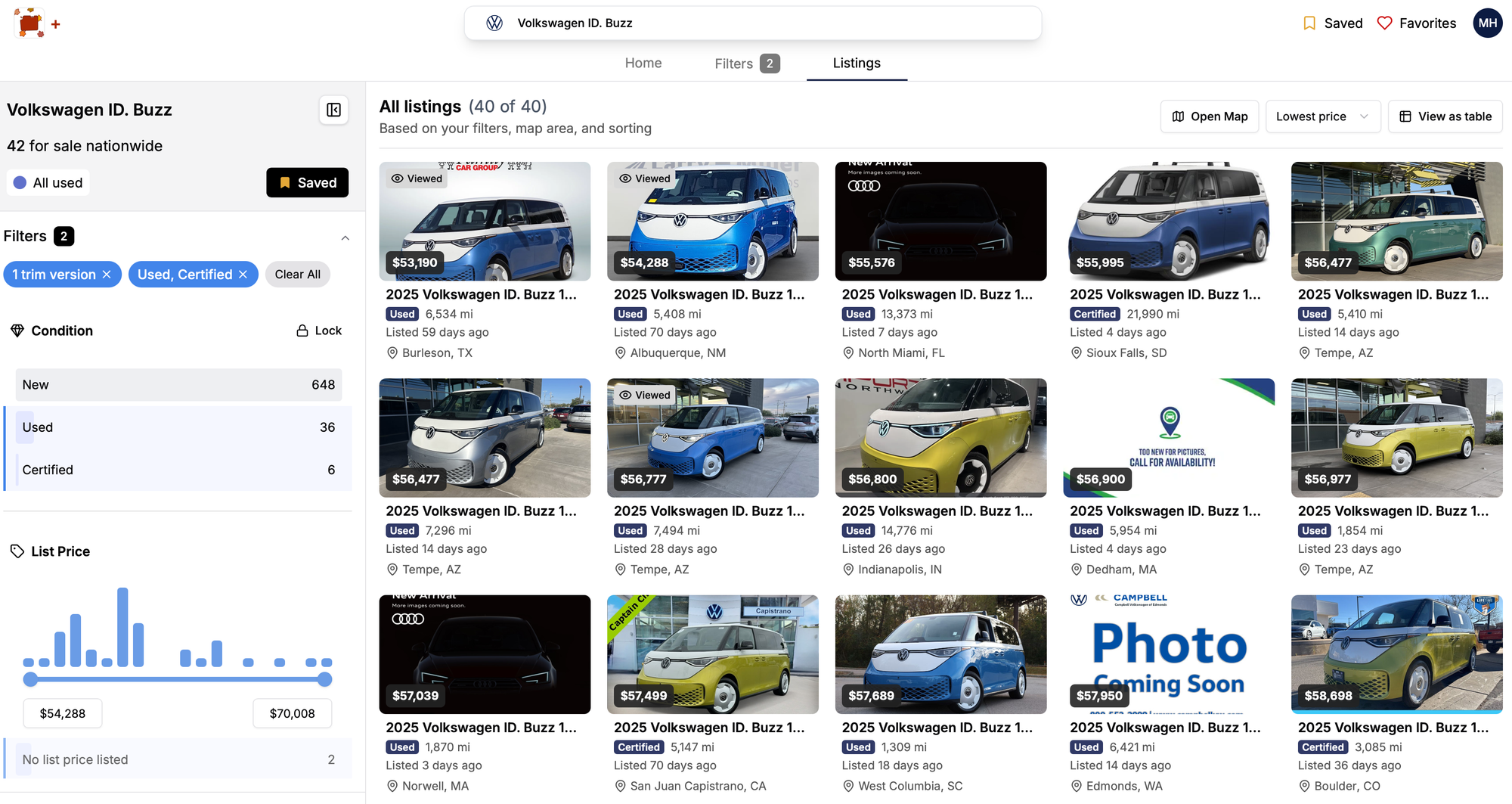
Task: Click location pin for Boulder, CO
Action: [1304, 787]
